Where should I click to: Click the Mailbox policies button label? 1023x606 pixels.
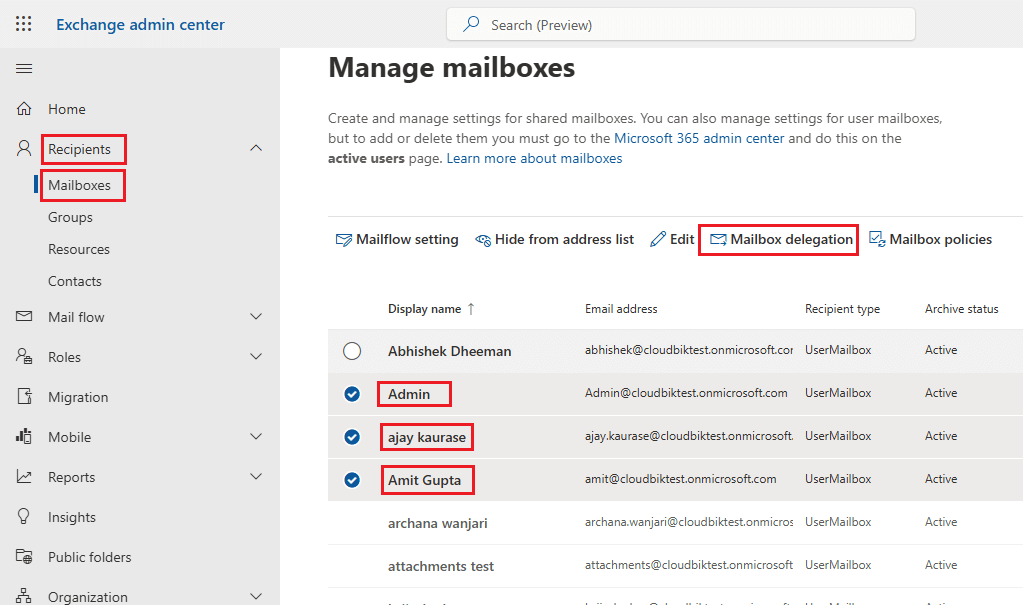[x=940, y=239]
